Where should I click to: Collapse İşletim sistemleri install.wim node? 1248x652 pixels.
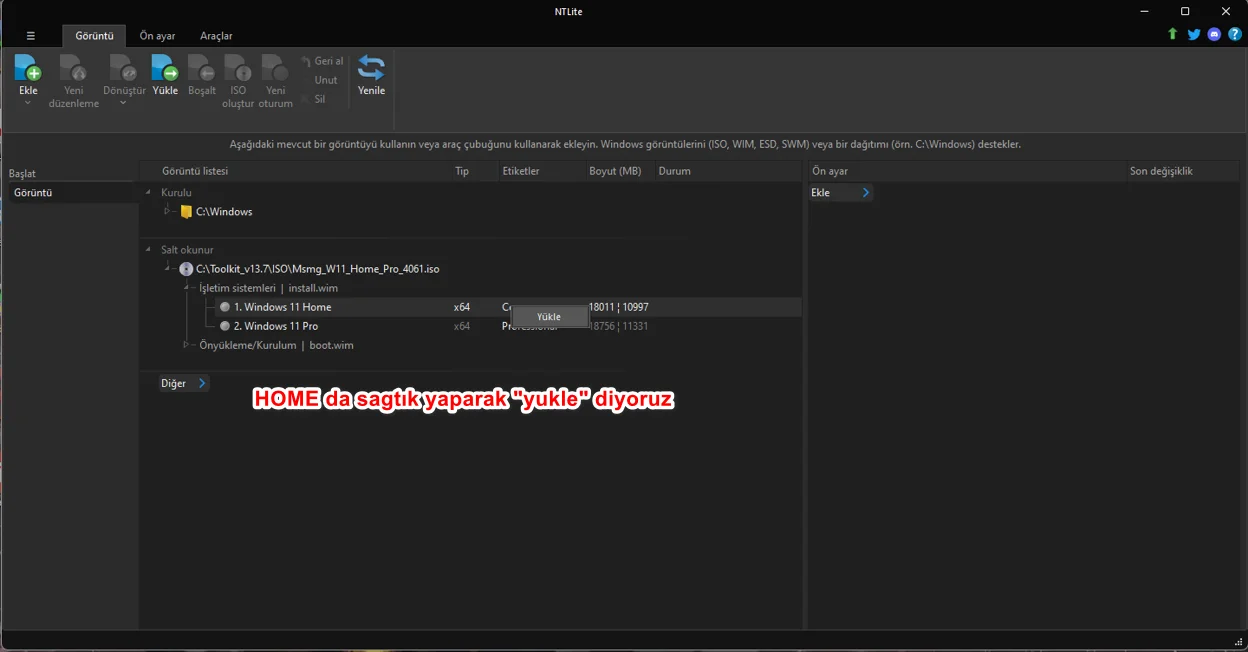click(187, 287)
